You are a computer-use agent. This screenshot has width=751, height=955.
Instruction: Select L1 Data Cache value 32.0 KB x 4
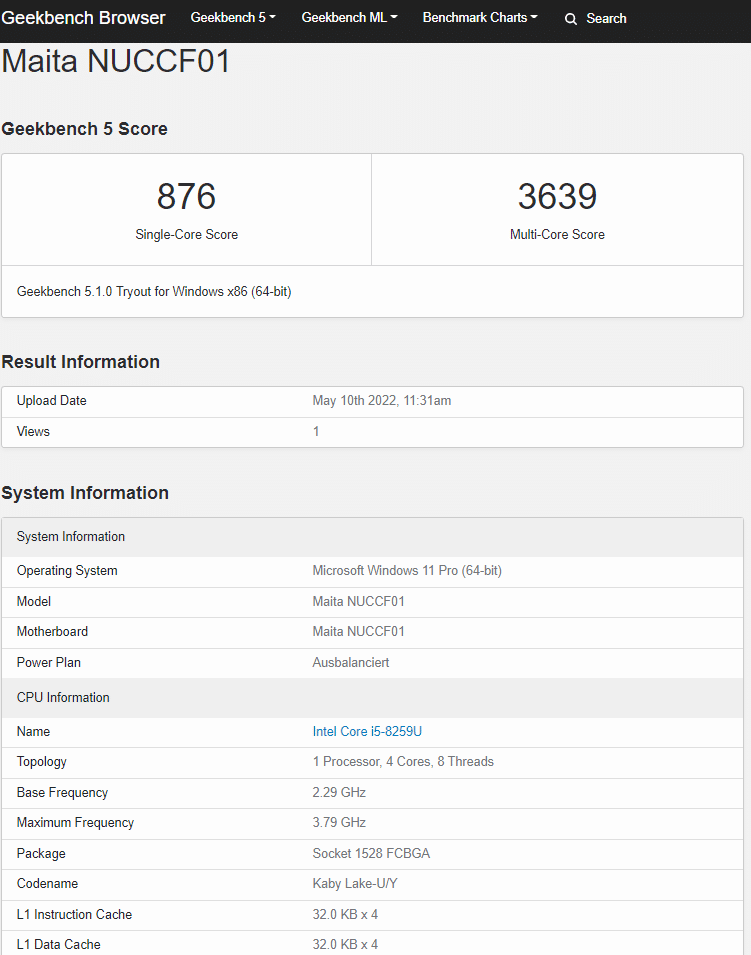click(x=345, y=945)
